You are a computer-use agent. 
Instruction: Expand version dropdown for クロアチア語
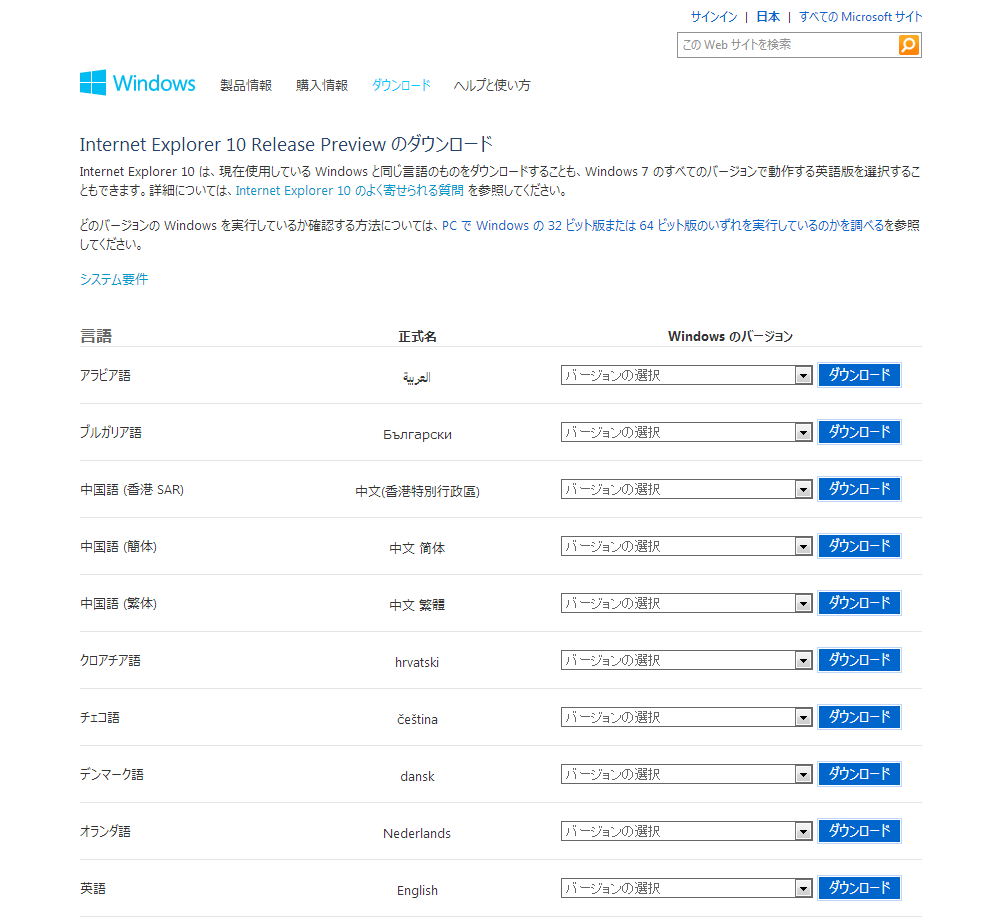tap(686, 660)
